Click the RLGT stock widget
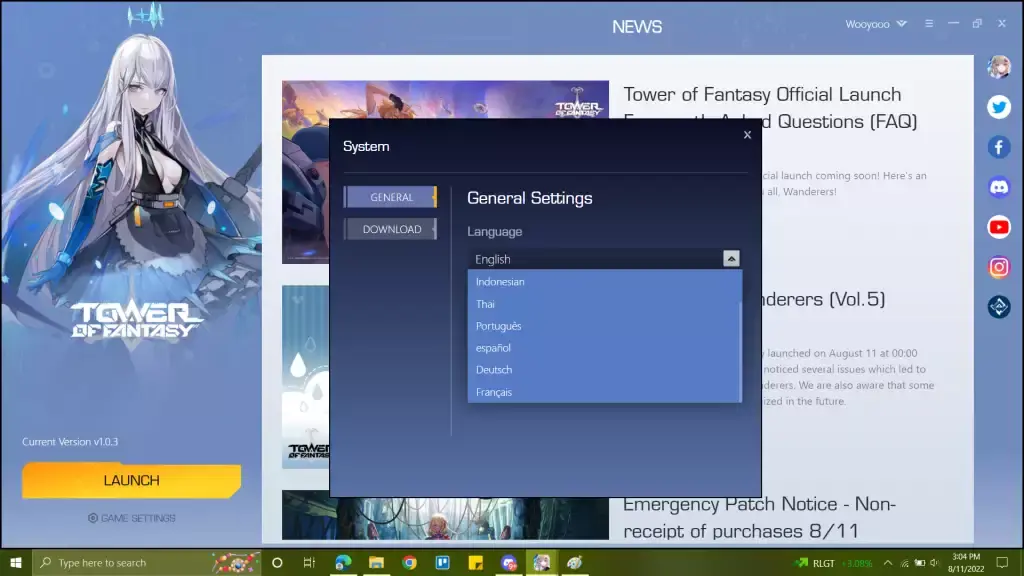The width and height of the screenshot is (1024, 576). [x=833, y=563]
